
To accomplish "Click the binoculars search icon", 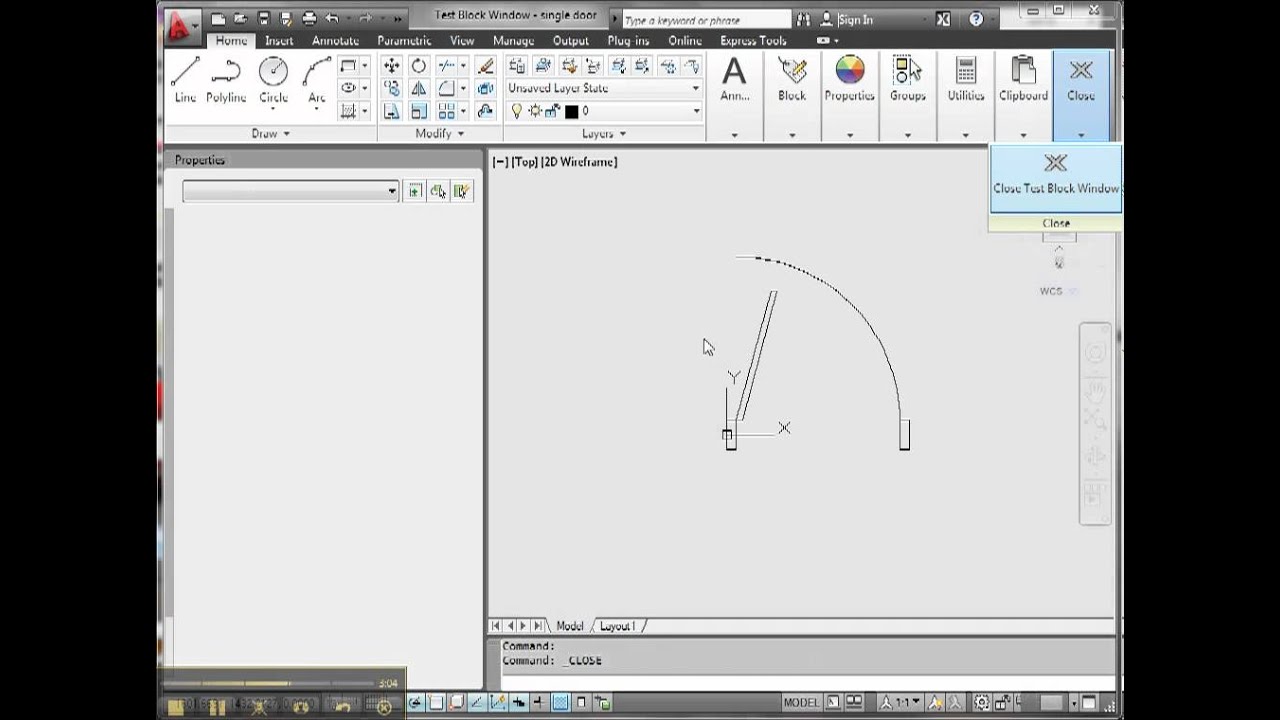I will pyautogui.click(x=802, y=19).
